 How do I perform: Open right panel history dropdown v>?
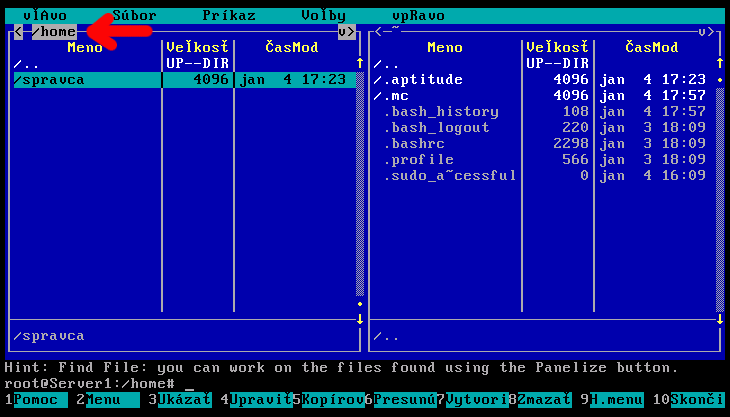pyautogui.click(x=706, y=32)
